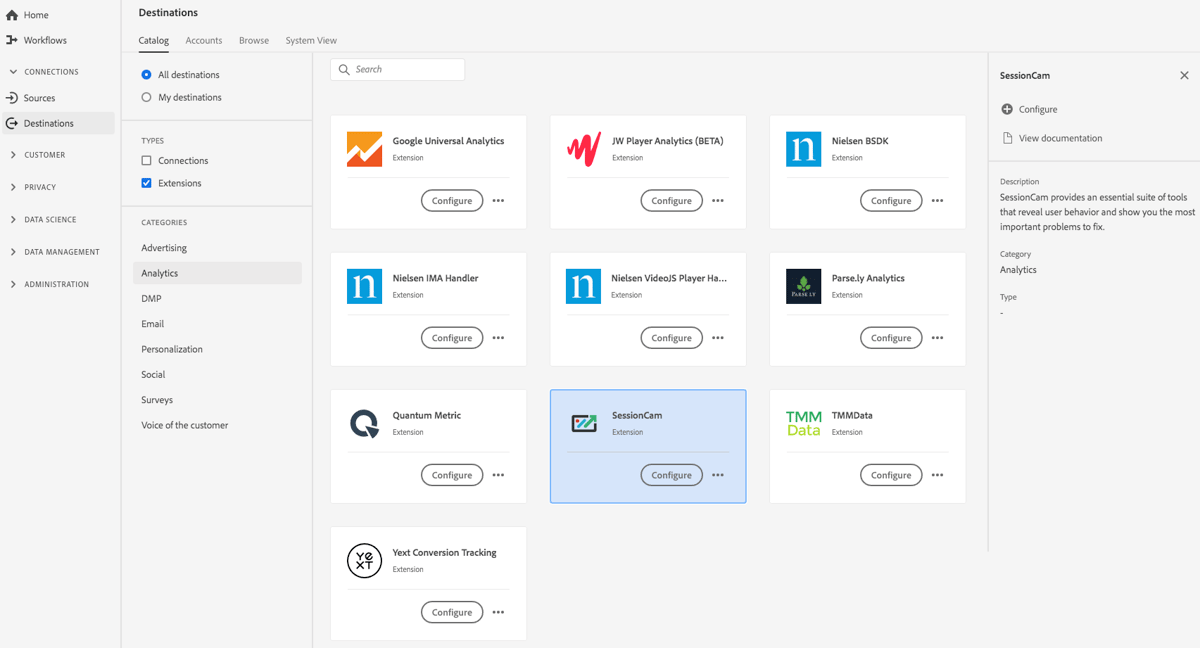Image resolution: width=1200 pixels, height=648 pixels.
Task: Click the SessionCam extension thumbnail icon
Action: pos(583,422)
